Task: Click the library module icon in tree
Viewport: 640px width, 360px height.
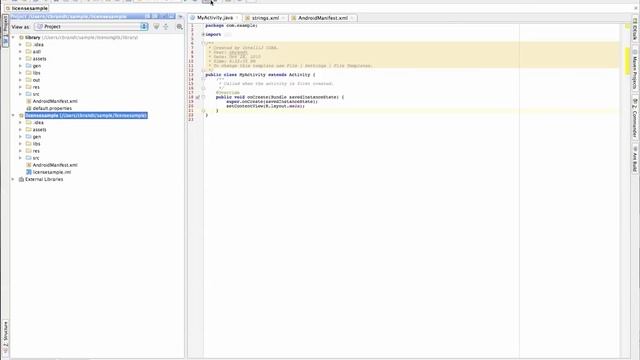Action: point(21,38)
